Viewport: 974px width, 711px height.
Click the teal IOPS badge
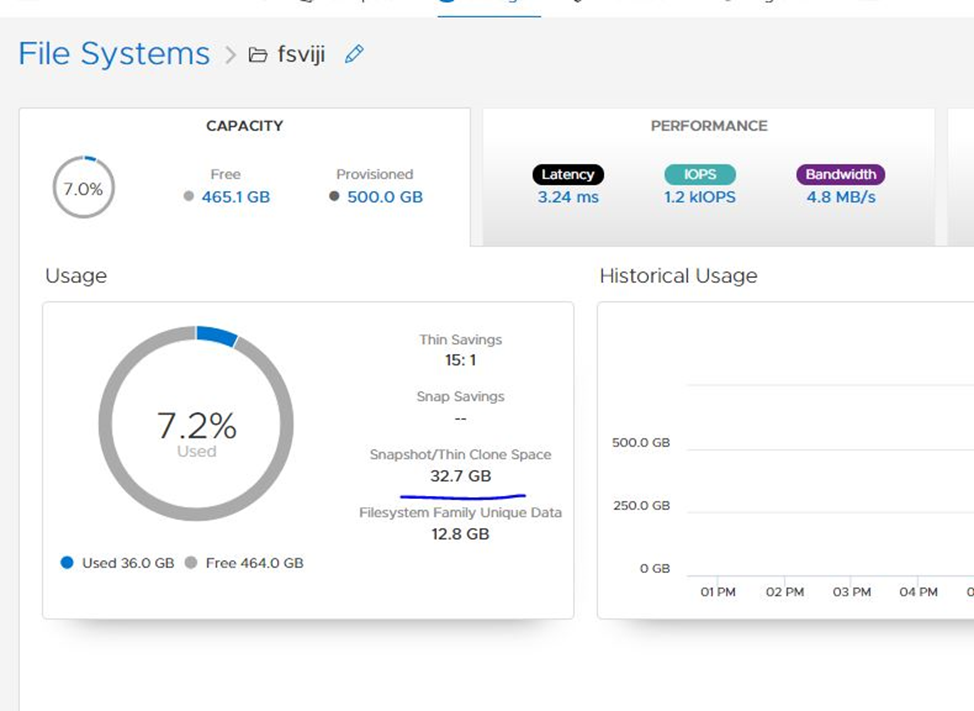[x=700, y=174]
